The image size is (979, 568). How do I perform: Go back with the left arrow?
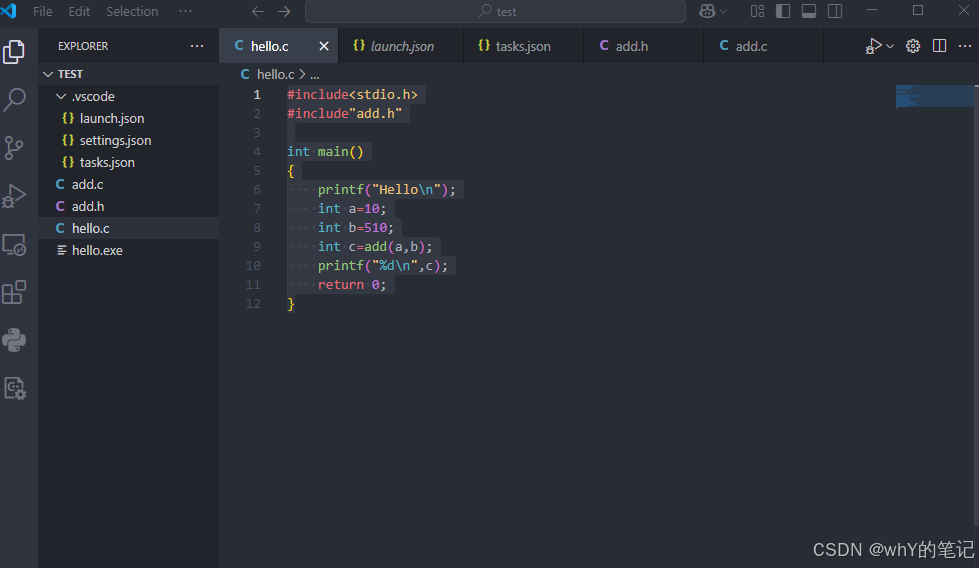coord(258,11)
